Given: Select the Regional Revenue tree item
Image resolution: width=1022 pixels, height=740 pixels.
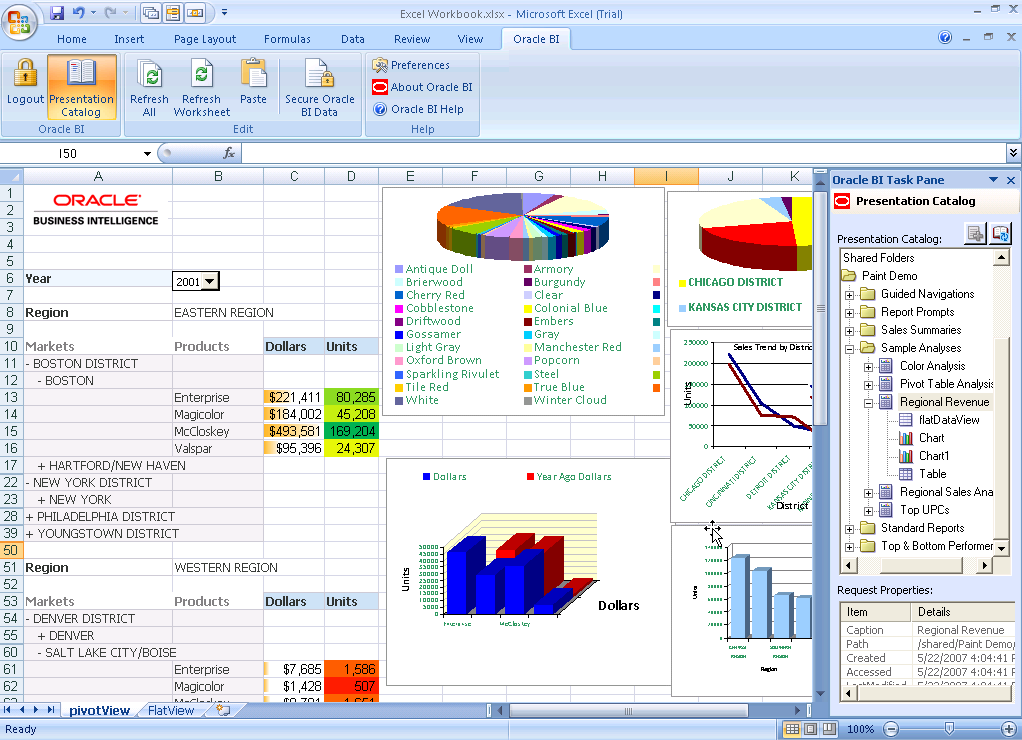Looking at the screenshot, I should click(944, 402).
